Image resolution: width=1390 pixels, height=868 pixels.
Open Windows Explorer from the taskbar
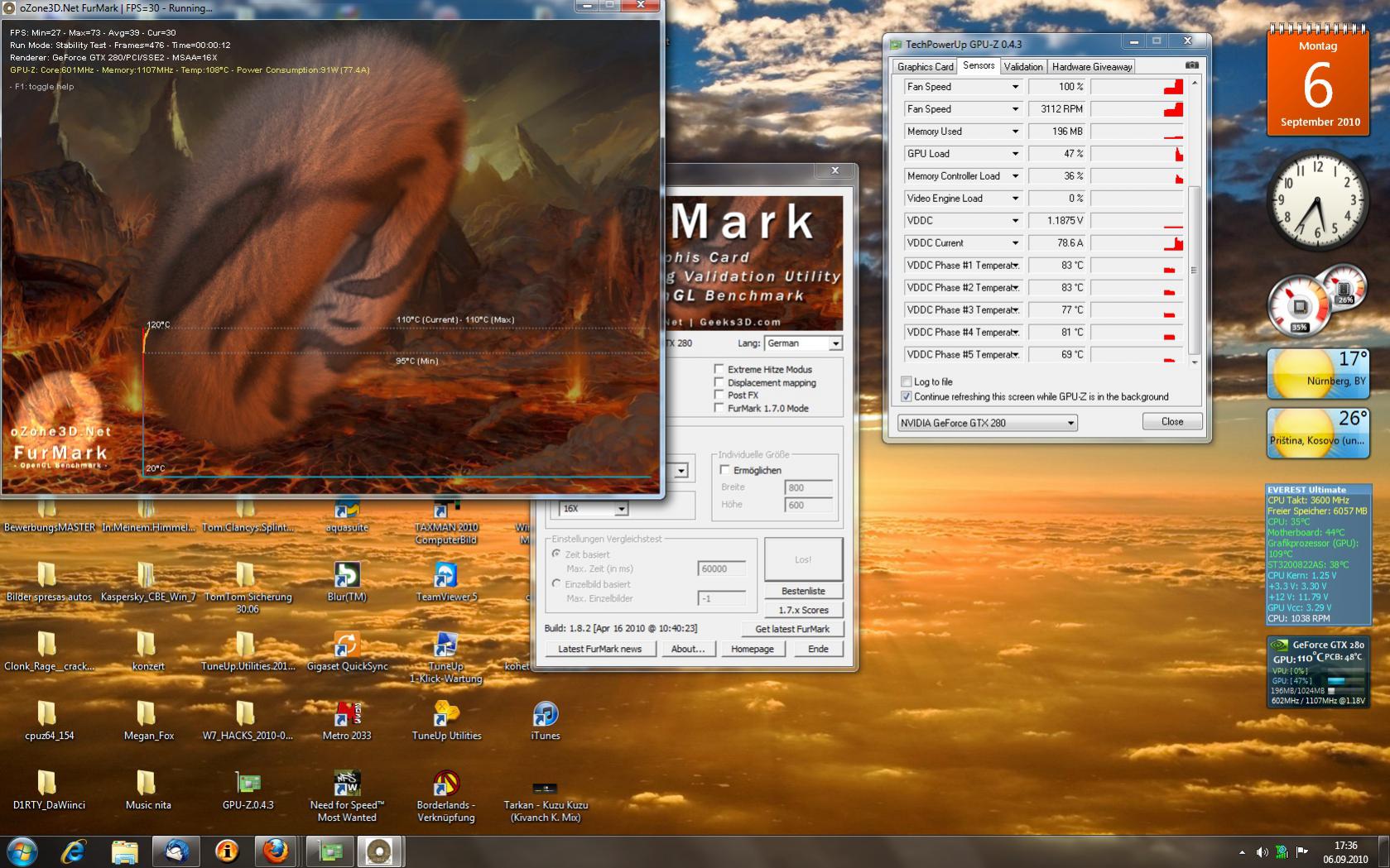coord(124,851)
